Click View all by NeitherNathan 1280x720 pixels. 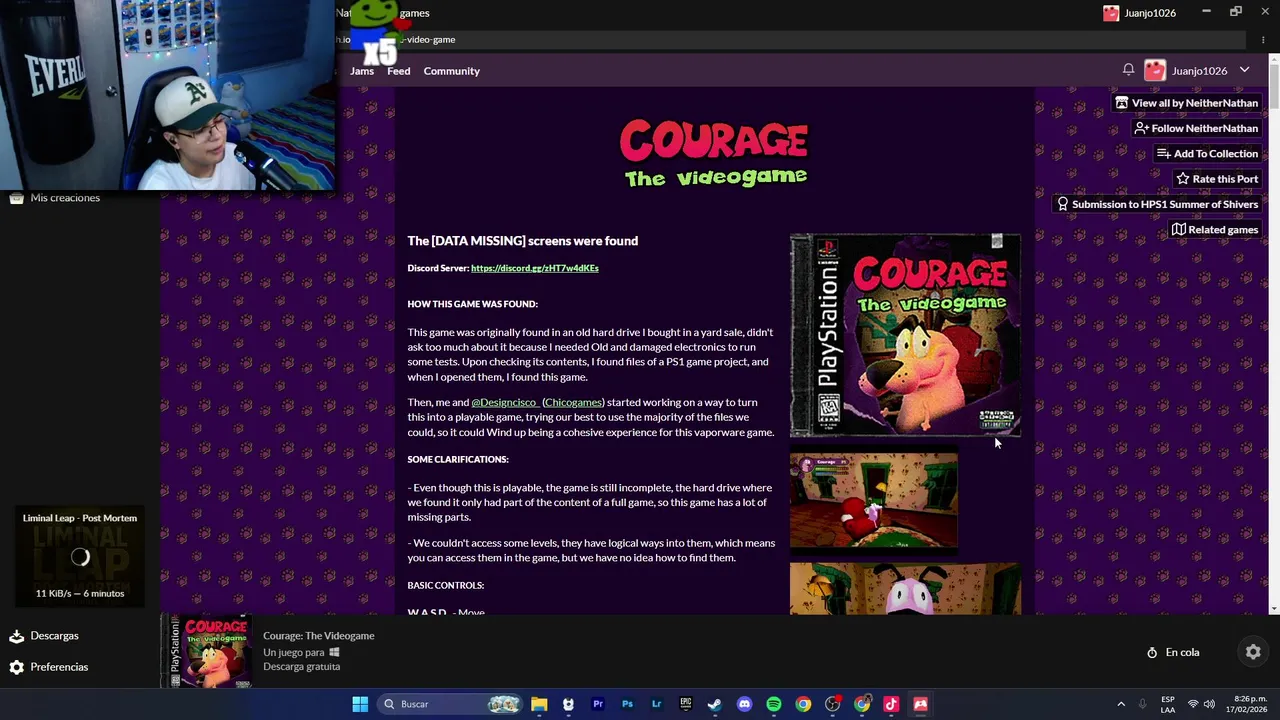click(1187, 103)
